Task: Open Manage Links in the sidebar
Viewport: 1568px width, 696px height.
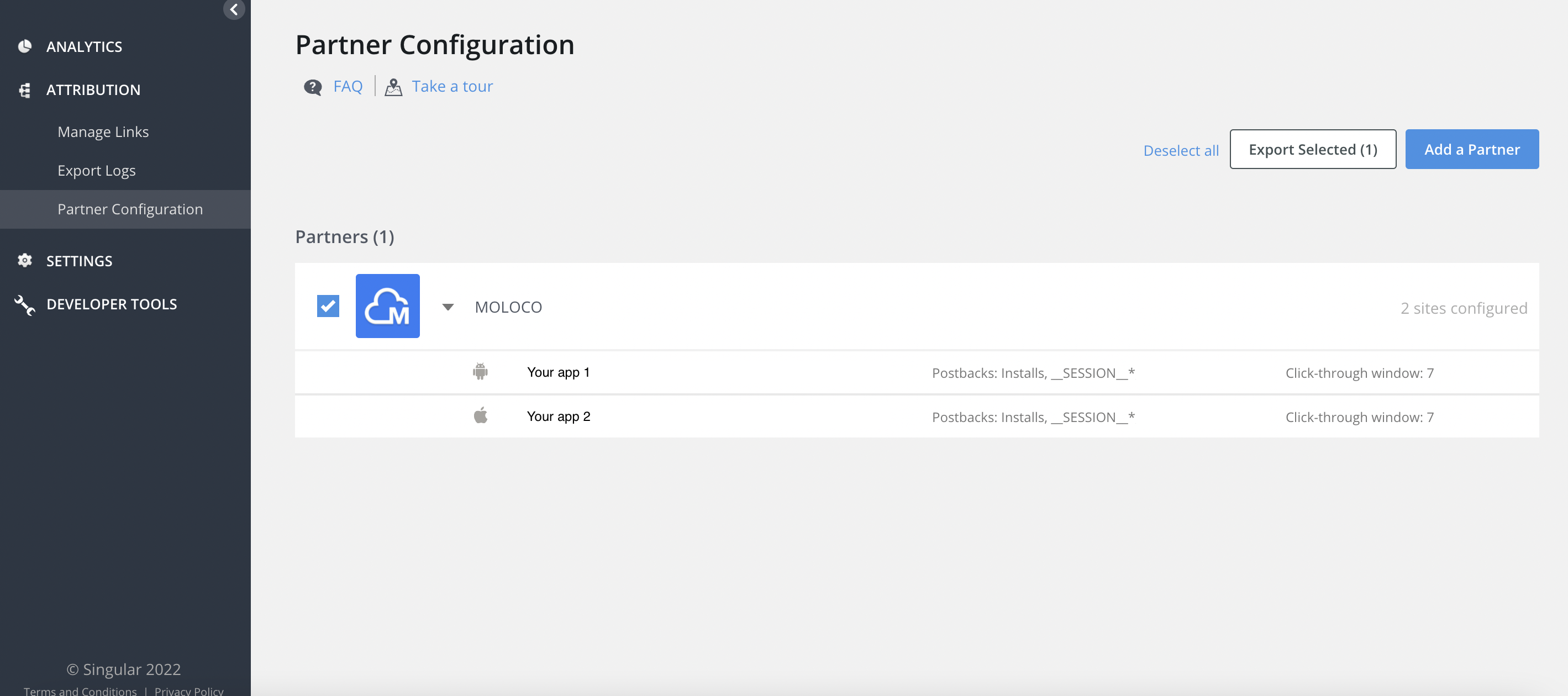Action: [103, 132]
